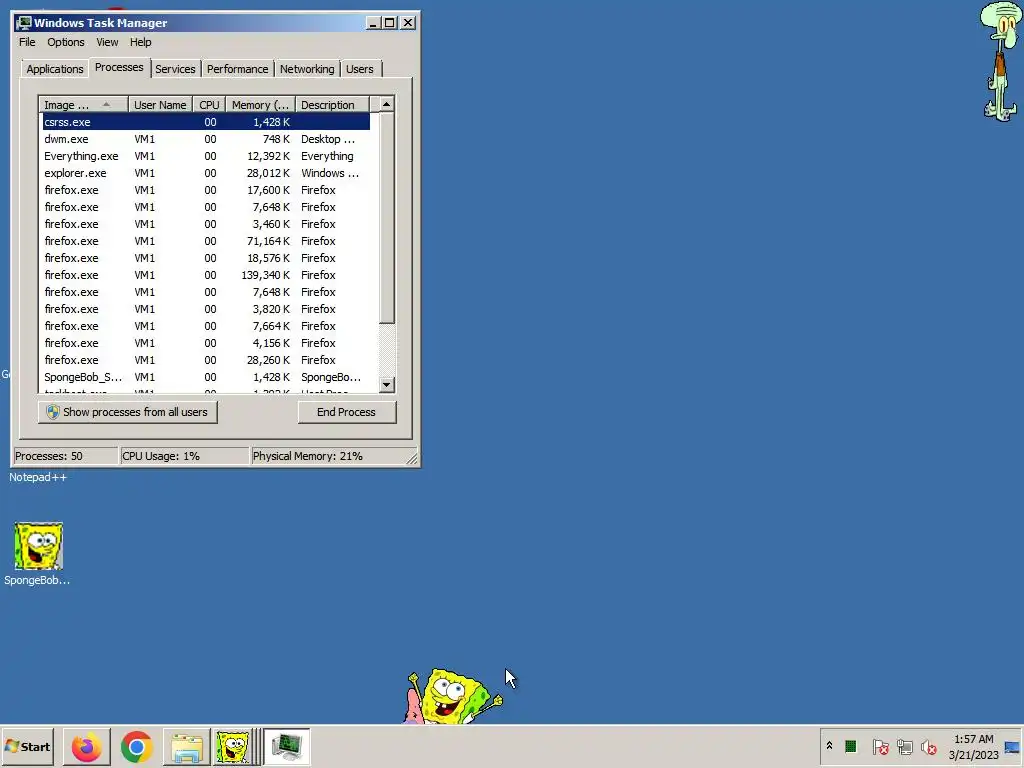Image resolution: width=1024 pixels, height=768 pixels.
Task: Click the Start button
Action: point(28,746)
